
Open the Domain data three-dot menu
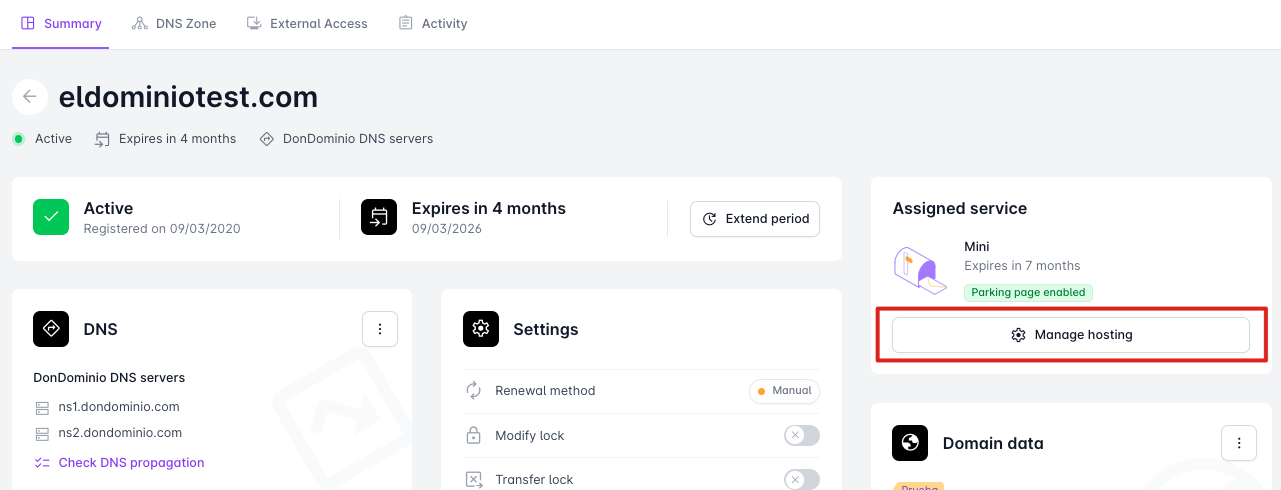1239,443
